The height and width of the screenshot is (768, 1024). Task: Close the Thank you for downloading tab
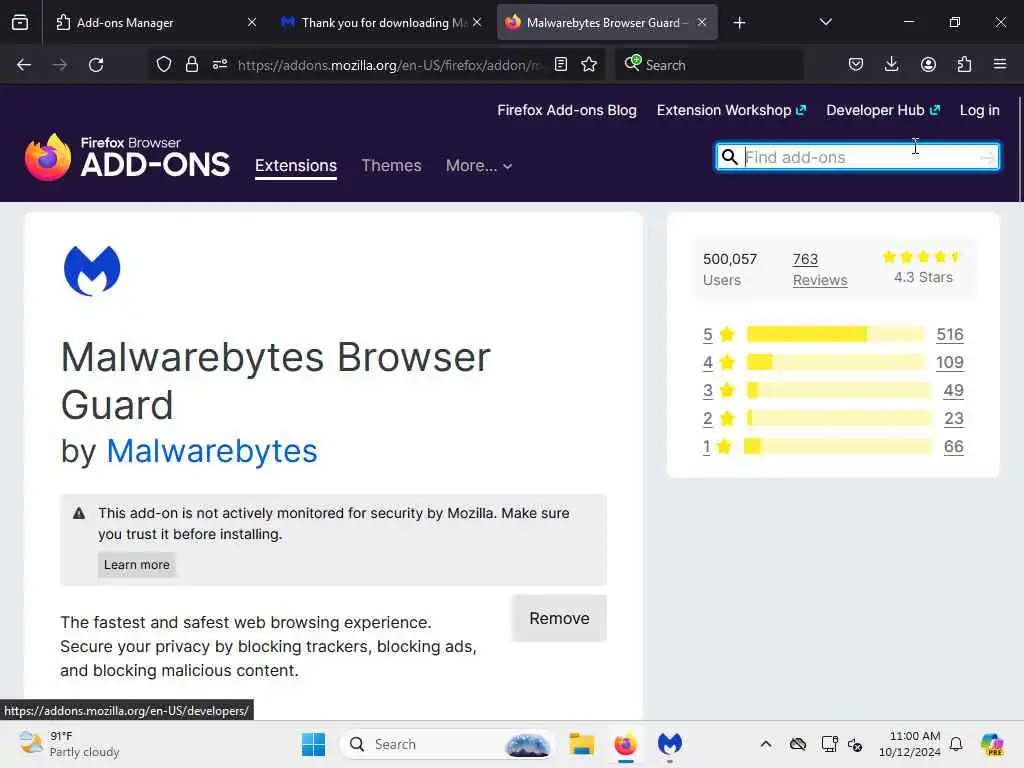[x=477, y=23]
